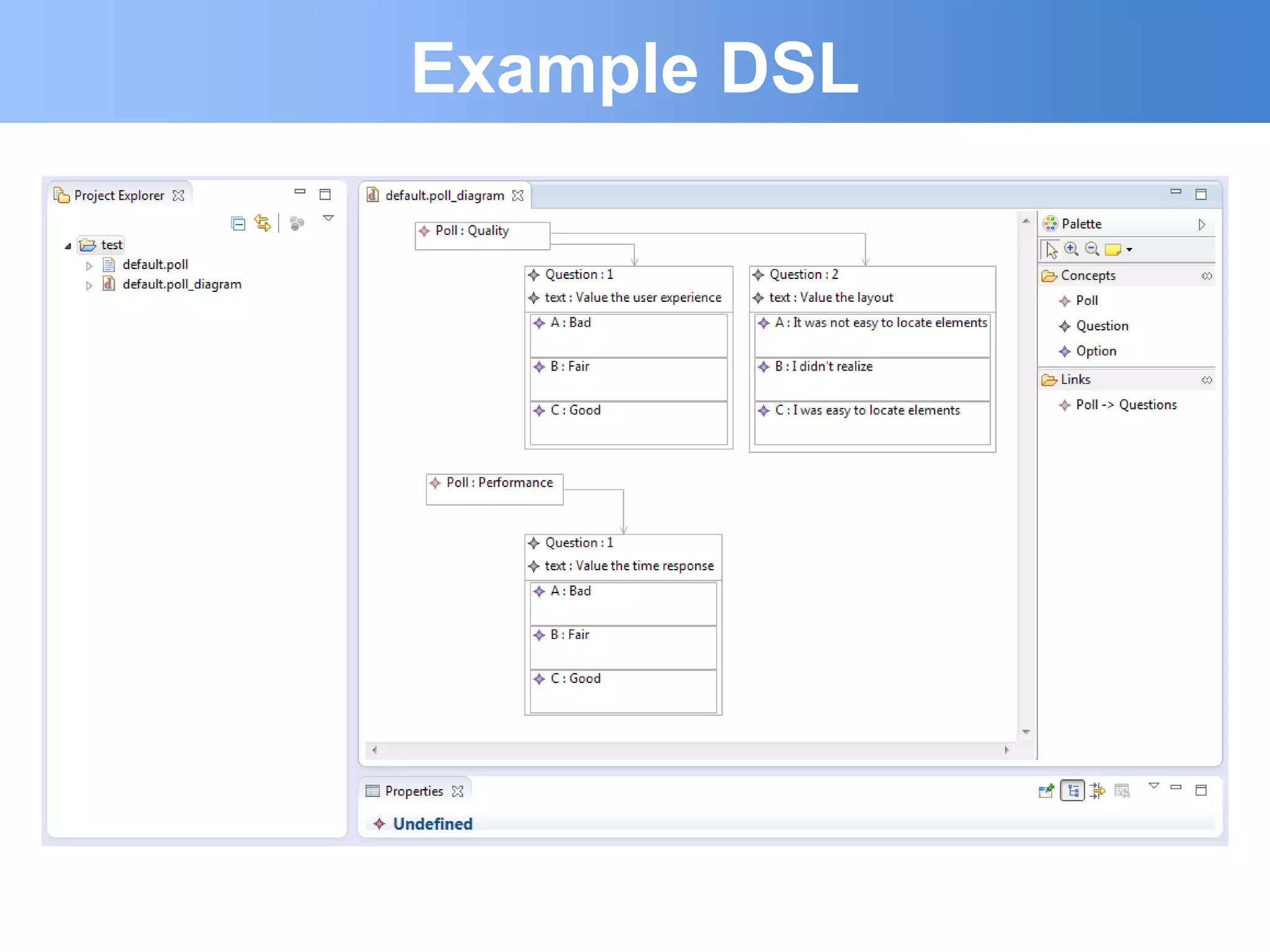Toggle Link with Editor icon
This screenshot has height=952, width=1270.
tap(263, 223)
